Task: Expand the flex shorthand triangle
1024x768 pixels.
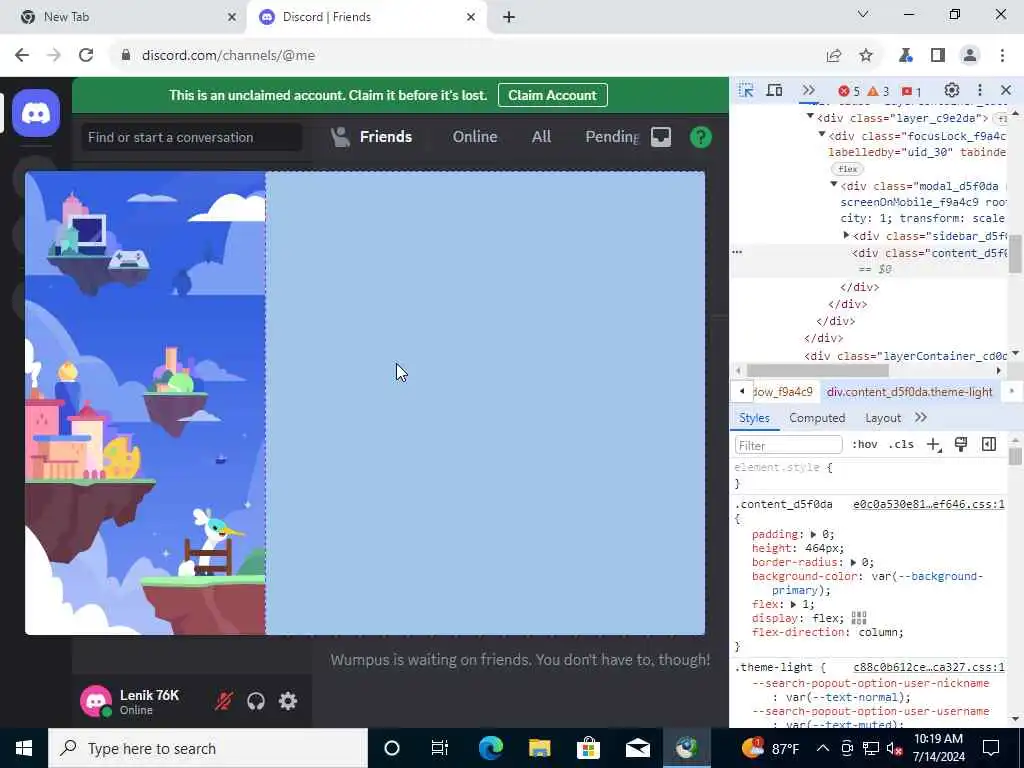Action: [793, 605]
